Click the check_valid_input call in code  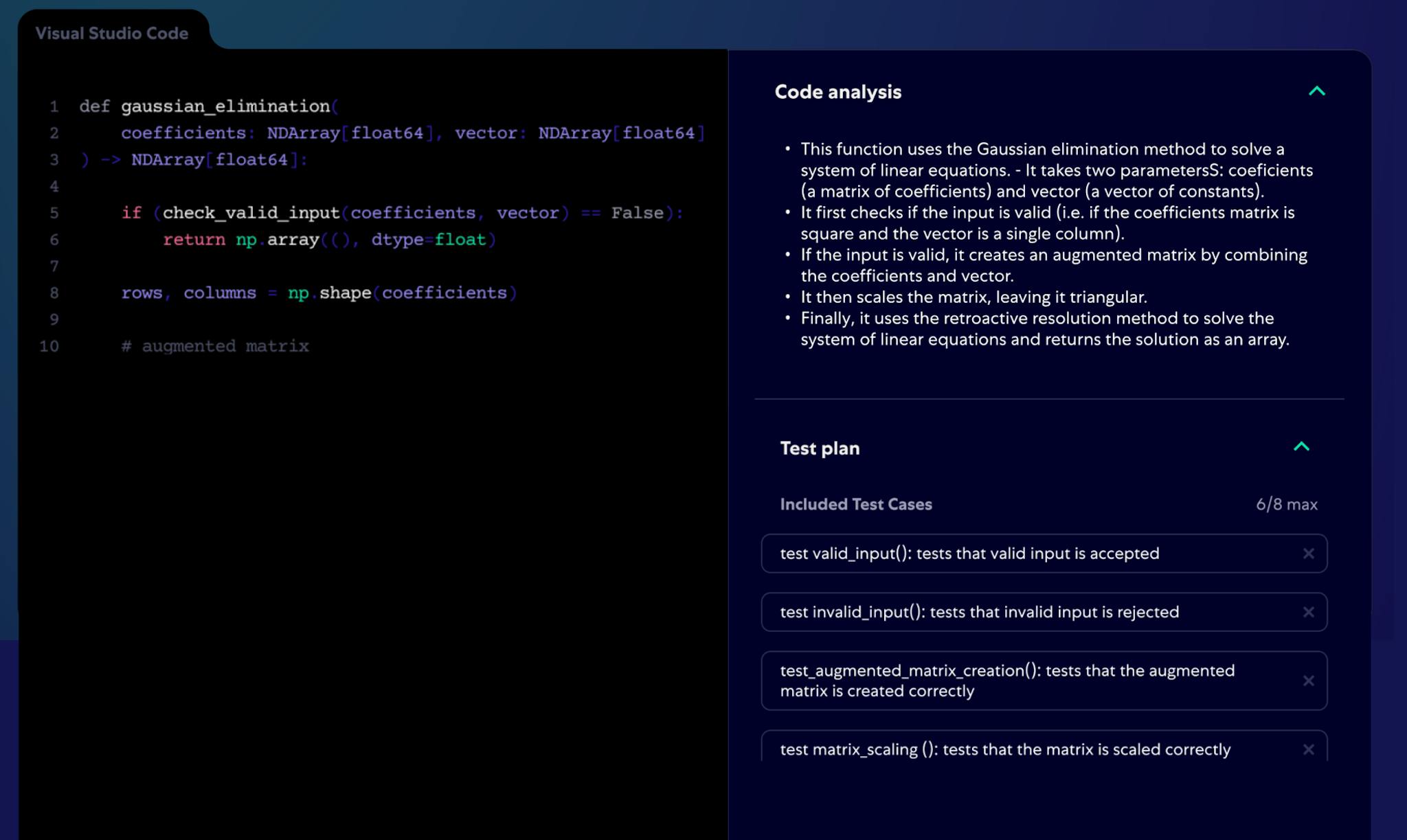(x=251, y=213)
